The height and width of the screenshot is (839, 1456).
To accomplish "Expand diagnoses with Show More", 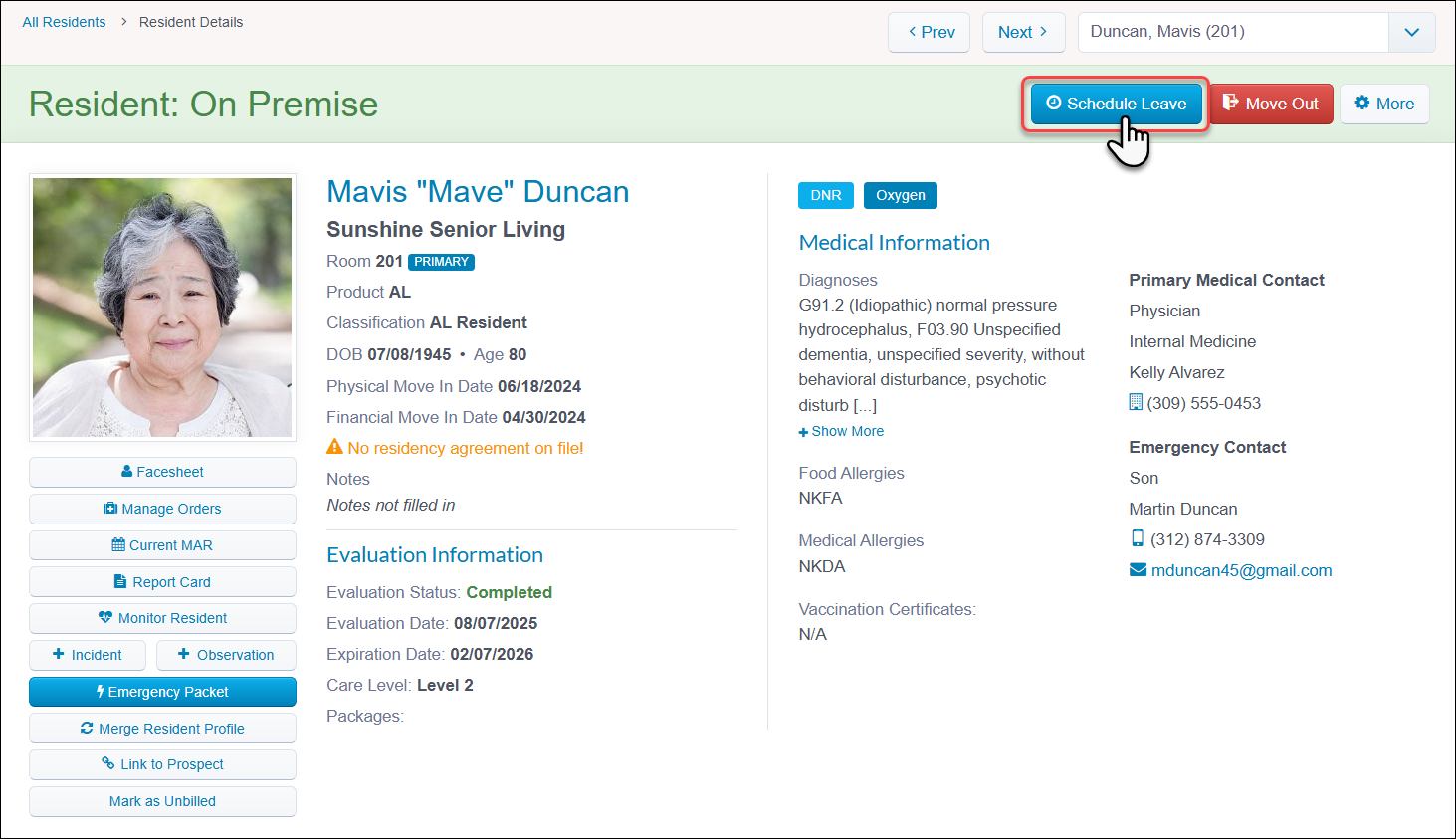I will pos(841,431).
